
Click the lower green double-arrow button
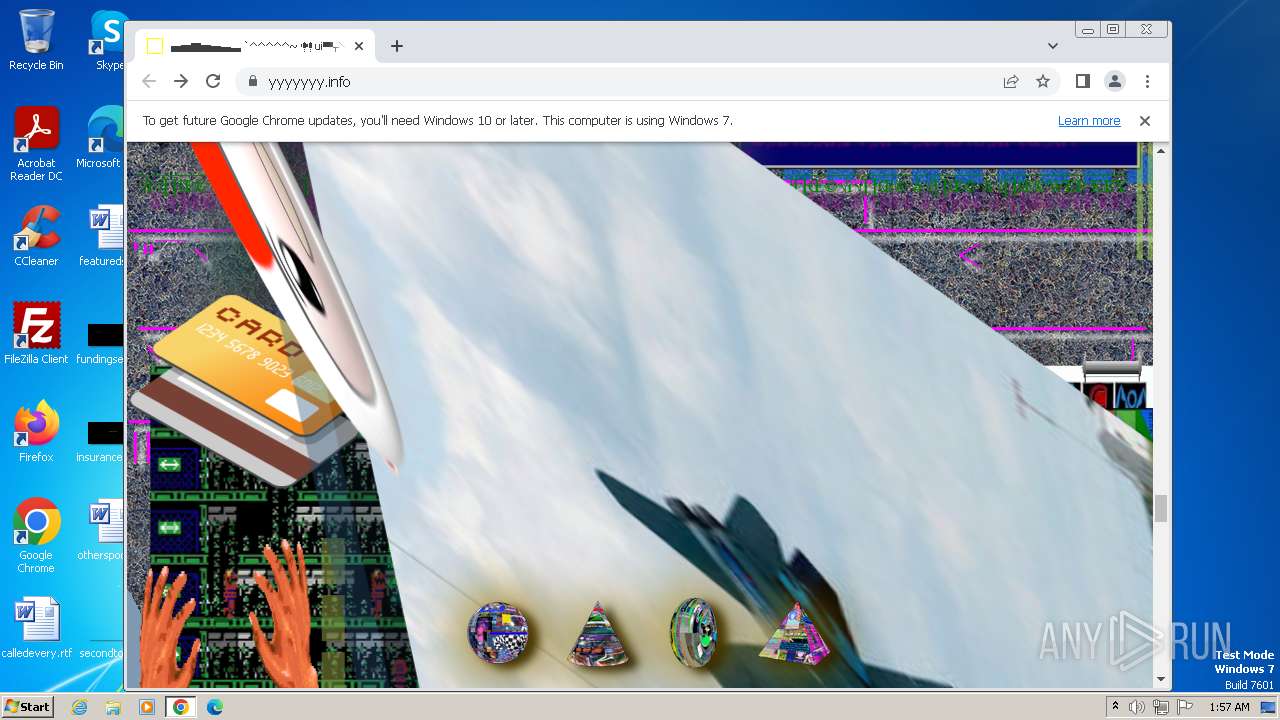coord(169,527)
